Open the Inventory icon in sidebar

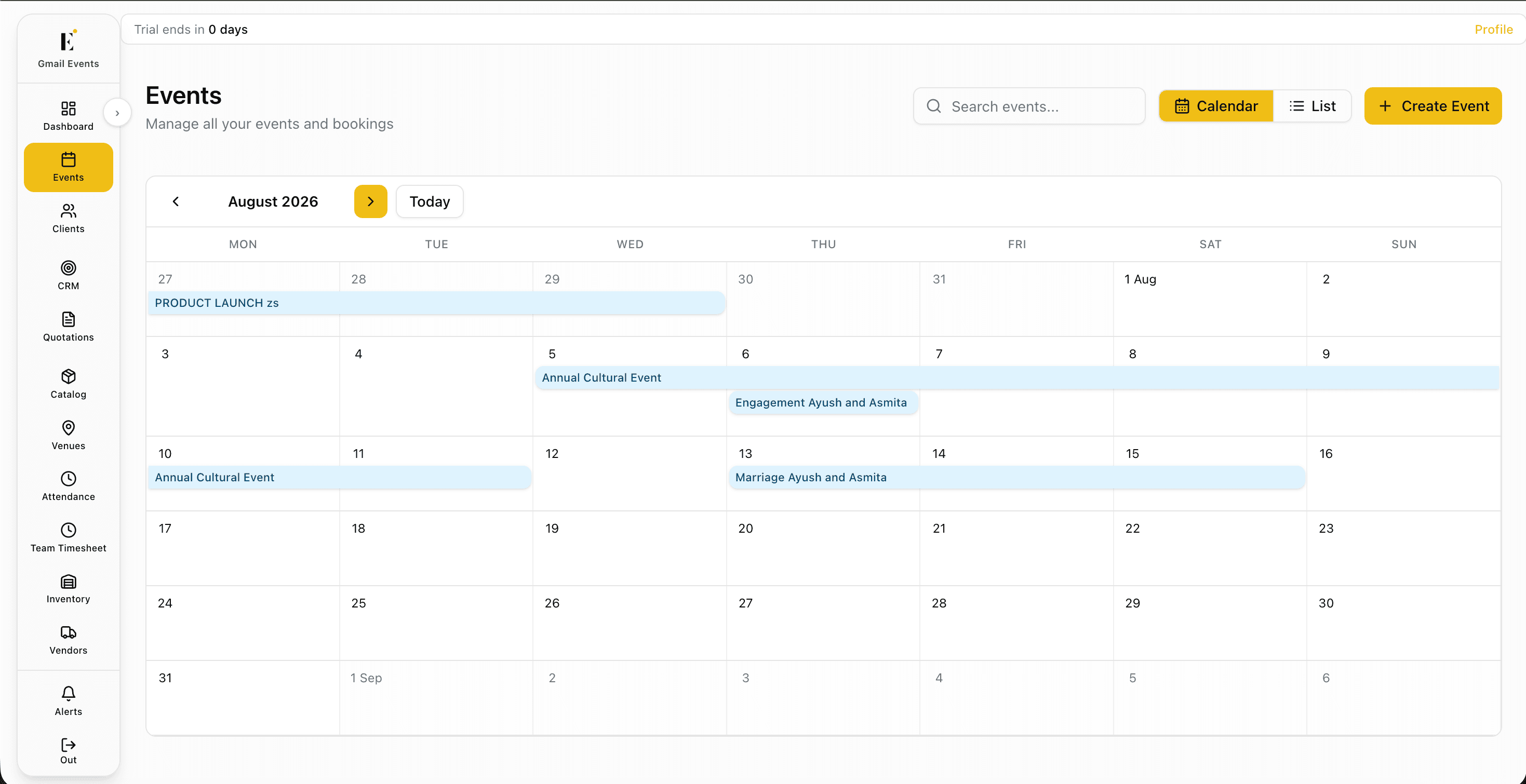(x=68, y=581)
